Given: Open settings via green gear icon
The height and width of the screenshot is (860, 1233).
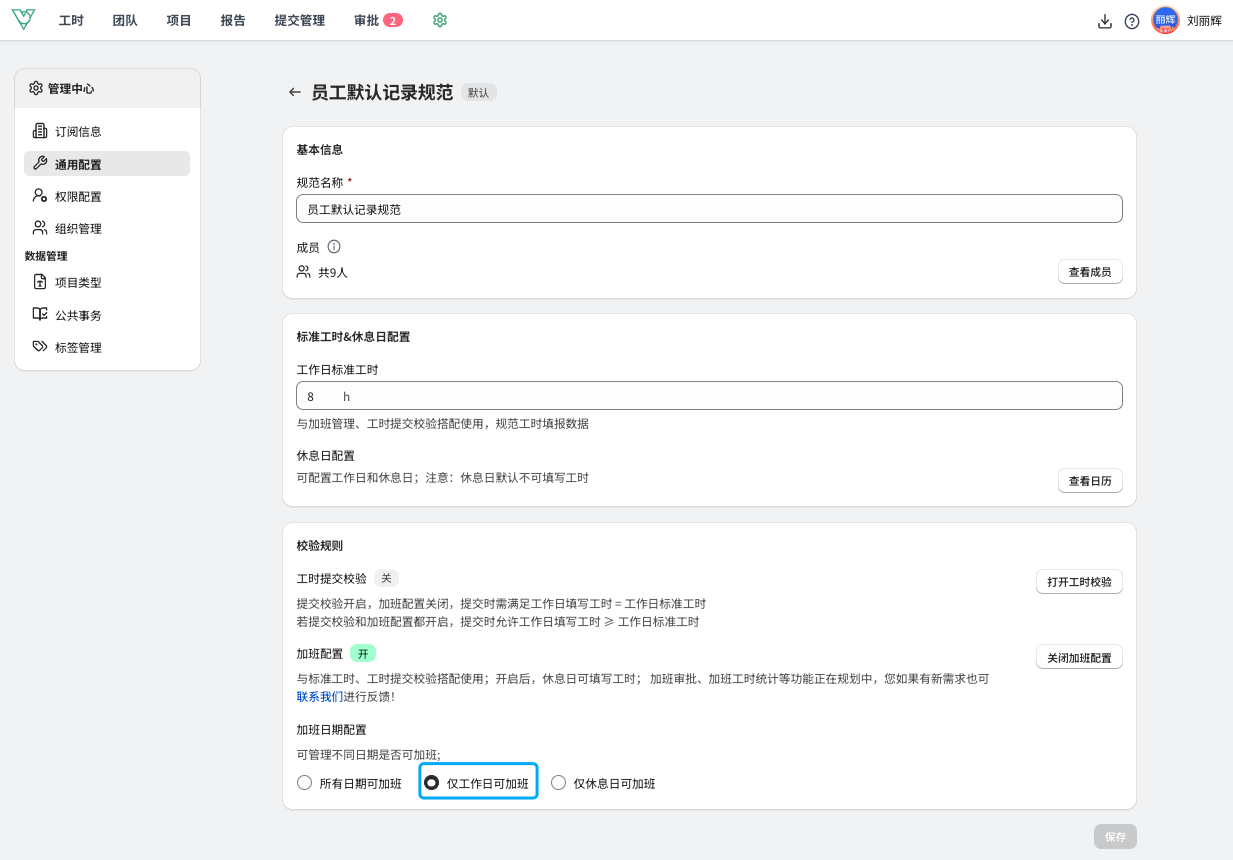Looking at the screenshot, I should click(x=440, y=20).
